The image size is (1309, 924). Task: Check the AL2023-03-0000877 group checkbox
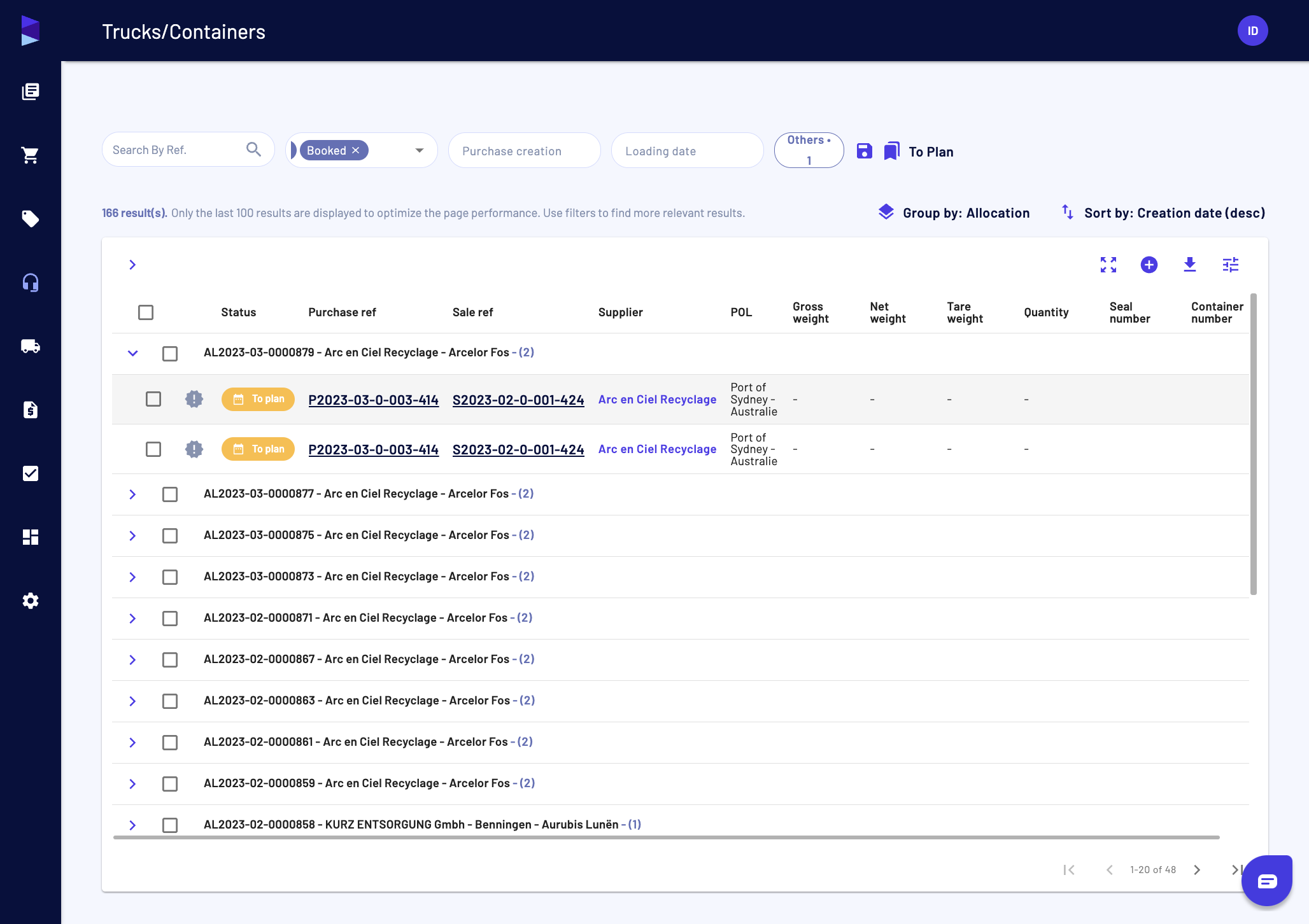point(170,494)
